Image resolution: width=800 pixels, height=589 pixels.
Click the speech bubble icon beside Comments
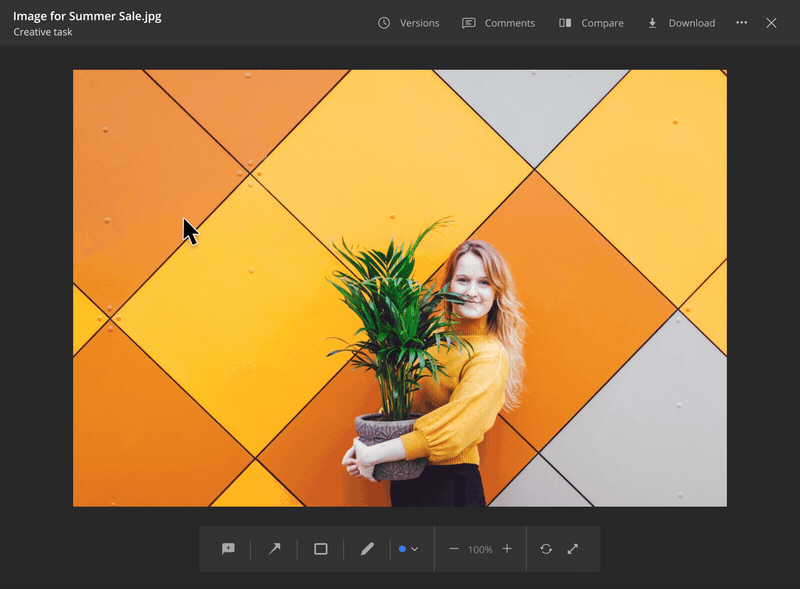point(468,23)
